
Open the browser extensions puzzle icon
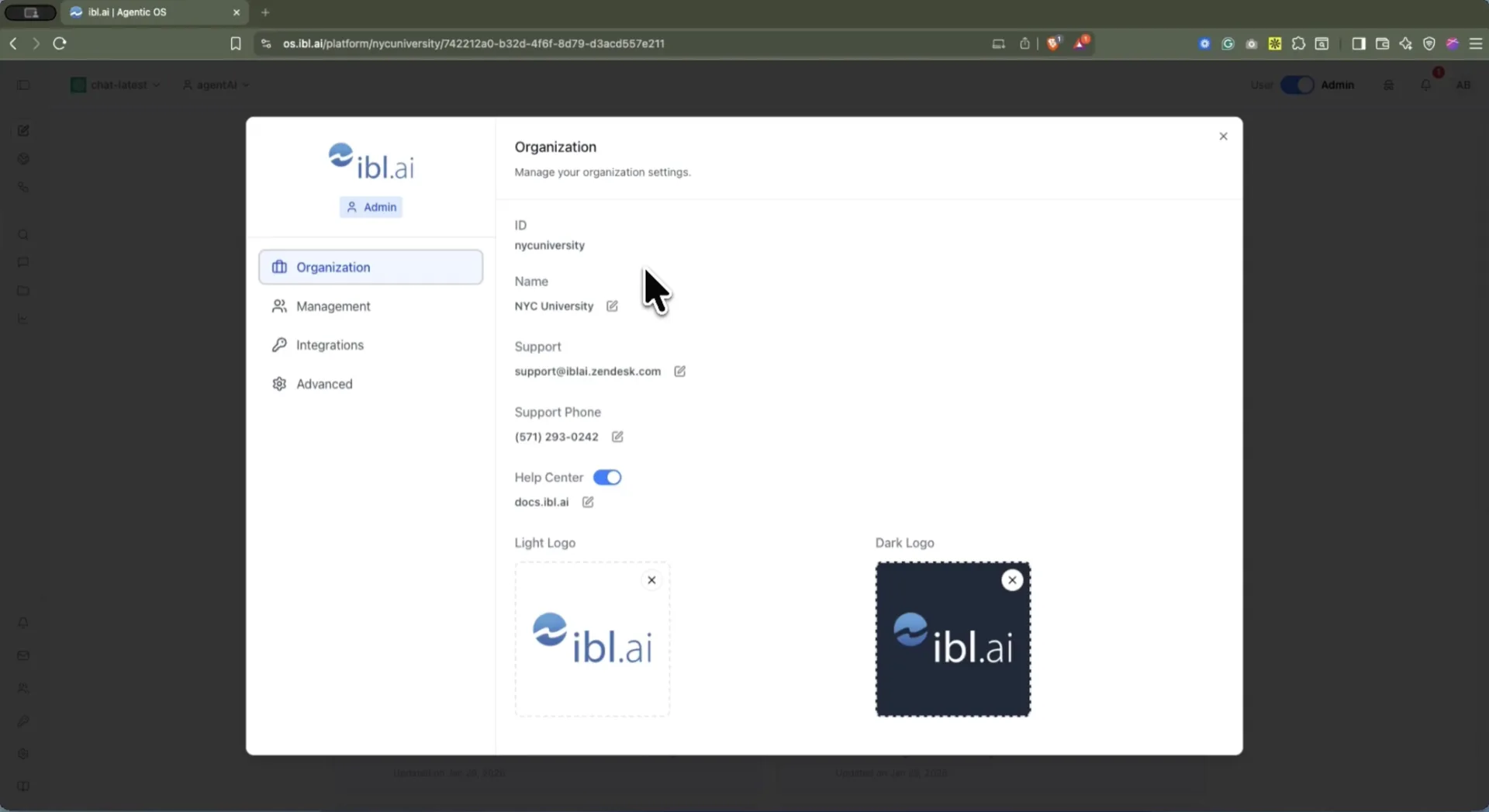tap(1298, 43)
